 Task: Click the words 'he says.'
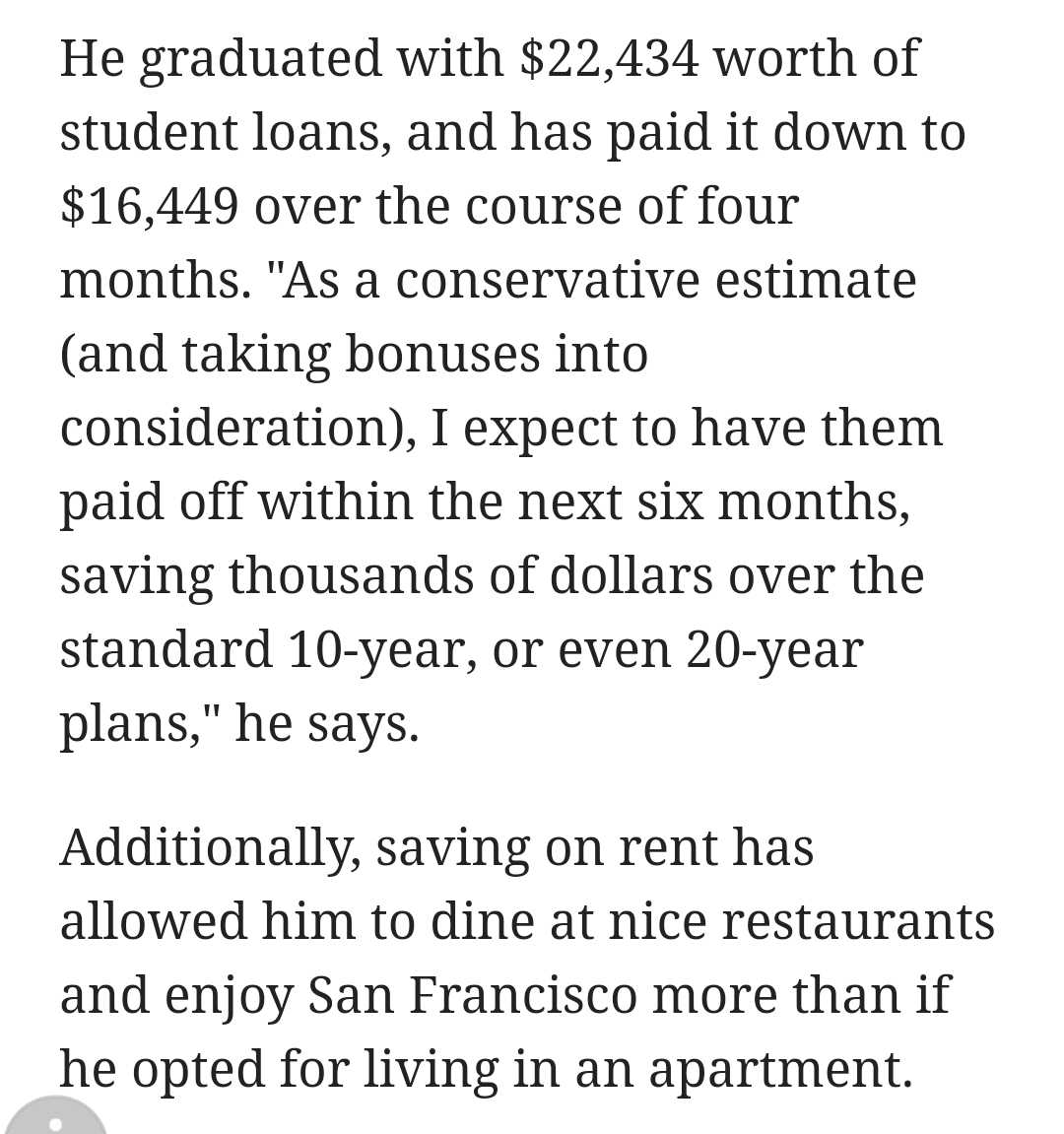(328, 725)
